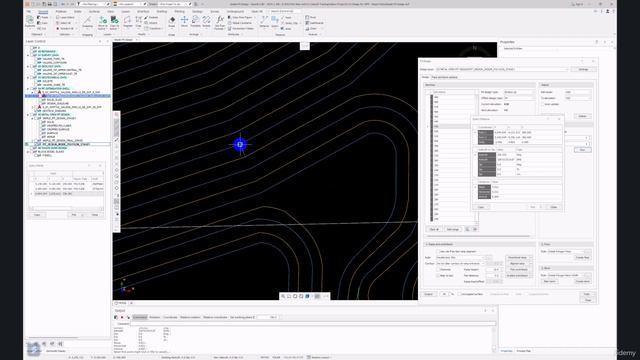Switch to the Distance tab in Output panel
Viewport: 640px width, 360px height.
click(x=155, y=317)
